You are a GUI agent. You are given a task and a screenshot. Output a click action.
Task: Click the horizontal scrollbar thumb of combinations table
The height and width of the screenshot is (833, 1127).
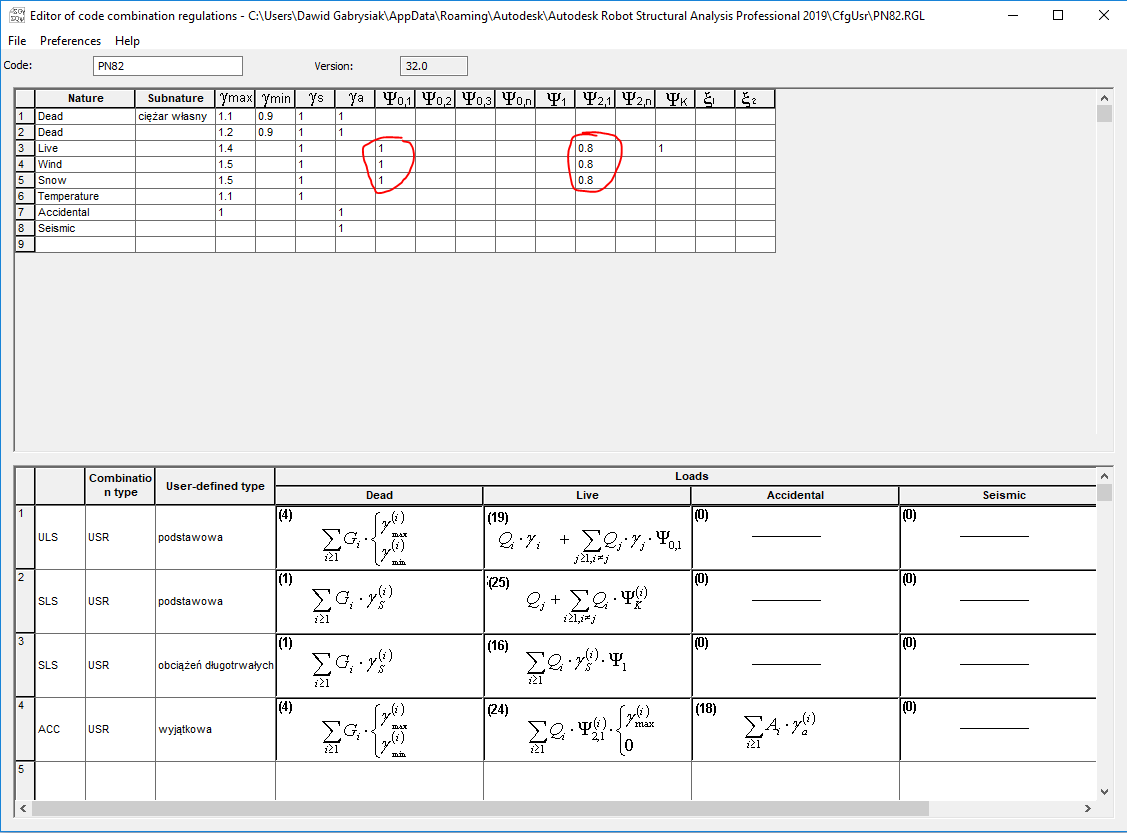coord(480,809)
